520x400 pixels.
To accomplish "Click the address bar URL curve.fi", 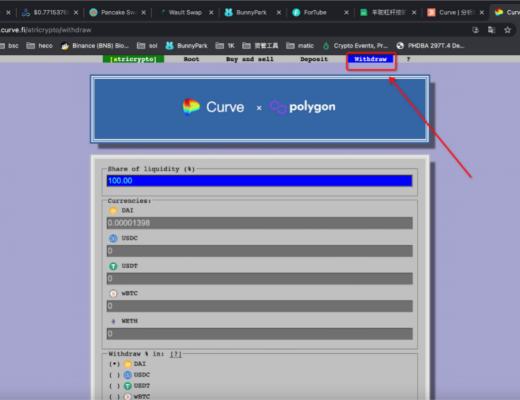I will pyautogui.click(x=46, y=30).
